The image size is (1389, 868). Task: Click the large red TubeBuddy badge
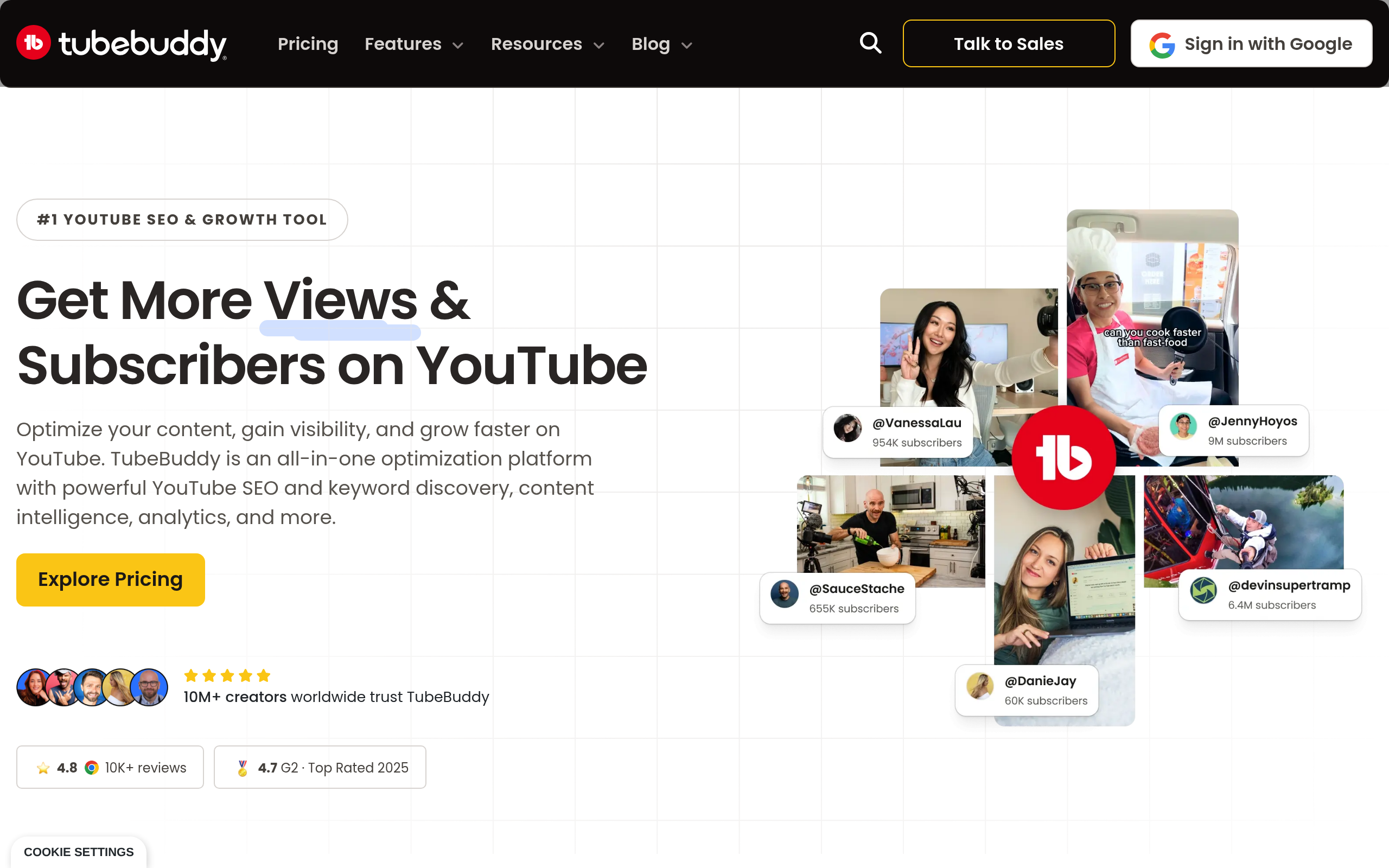1063,457
